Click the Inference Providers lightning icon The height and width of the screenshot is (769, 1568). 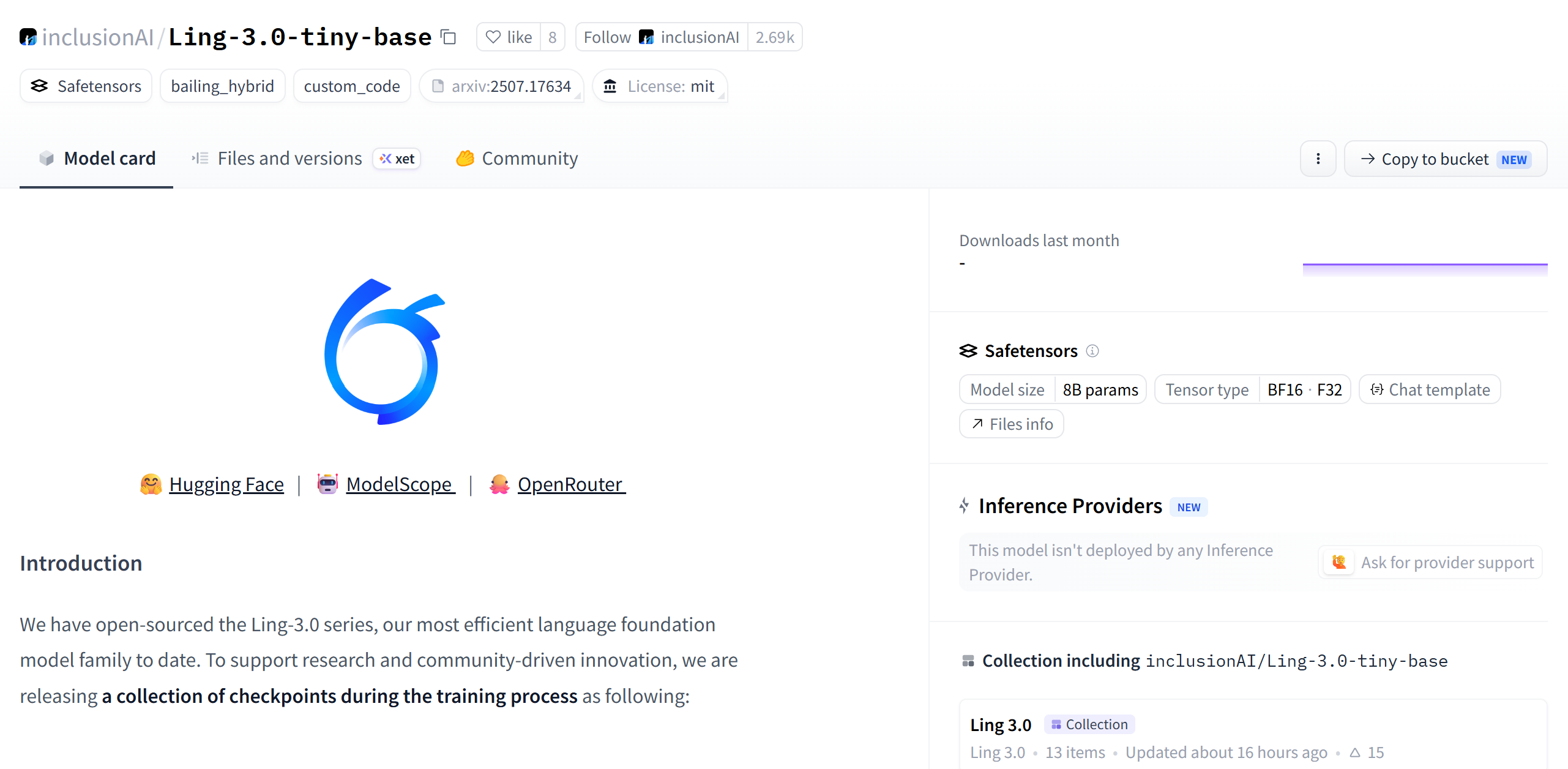(x=965, y=506)
